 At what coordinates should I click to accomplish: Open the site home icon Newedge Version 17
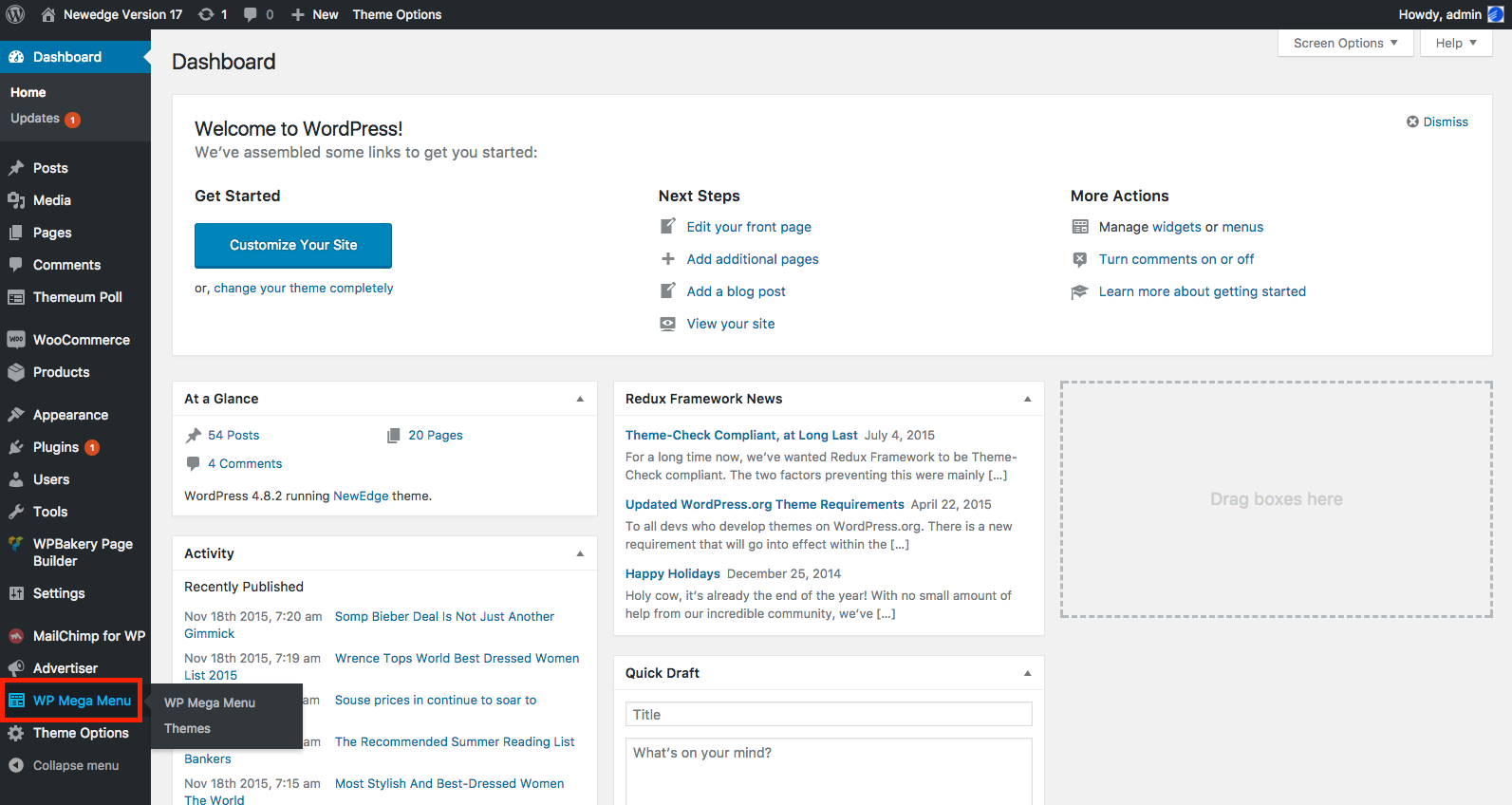(x=48, y=14)
